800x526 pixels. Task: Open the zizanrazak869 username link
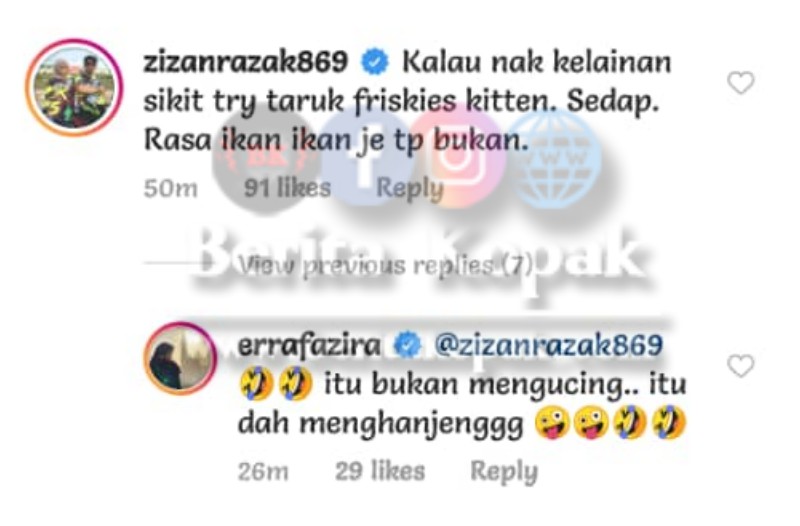pyautogui.click(x=246, y=62)
